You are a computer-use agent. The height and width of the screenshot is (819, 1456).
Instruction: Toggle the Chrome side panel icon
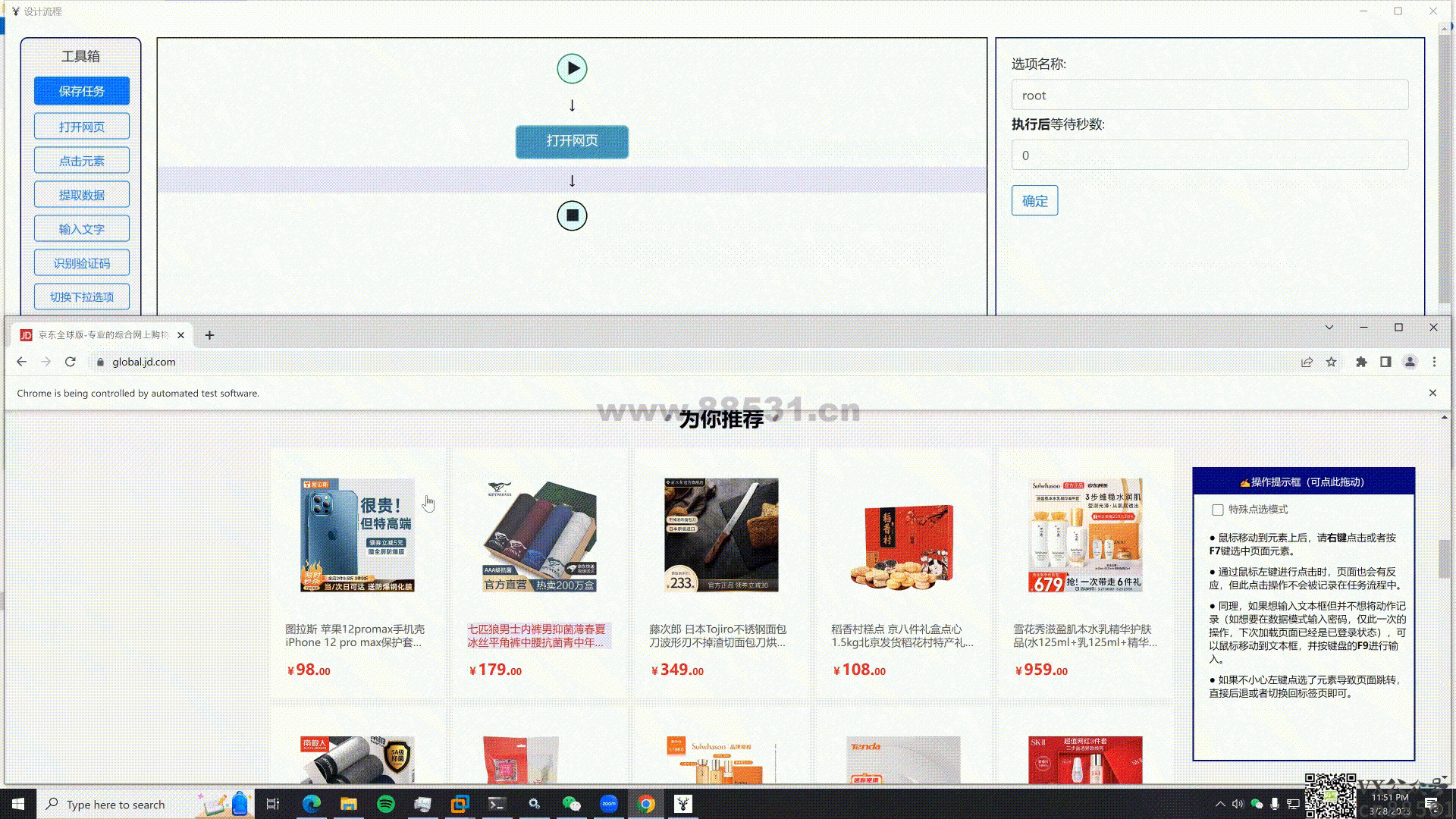click(1385, 362)
